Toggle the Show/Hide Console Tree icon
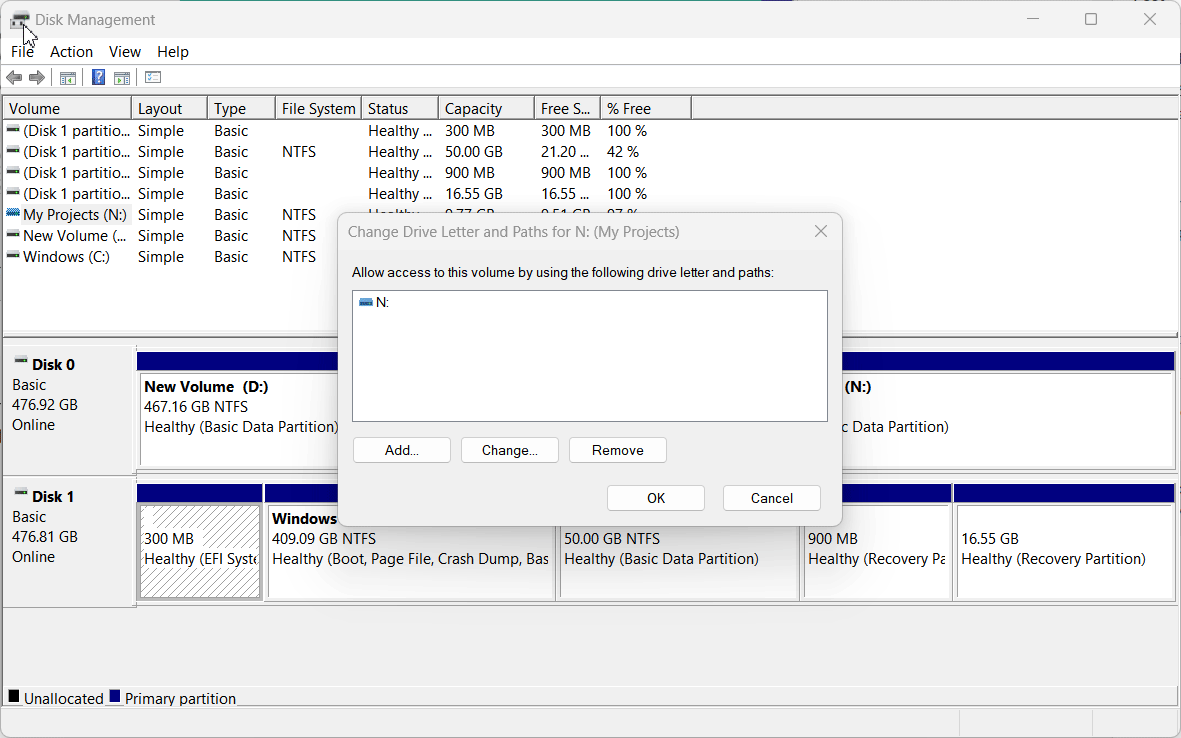Viewport: 1181px width, 738px height. click(x=68, y=78)
